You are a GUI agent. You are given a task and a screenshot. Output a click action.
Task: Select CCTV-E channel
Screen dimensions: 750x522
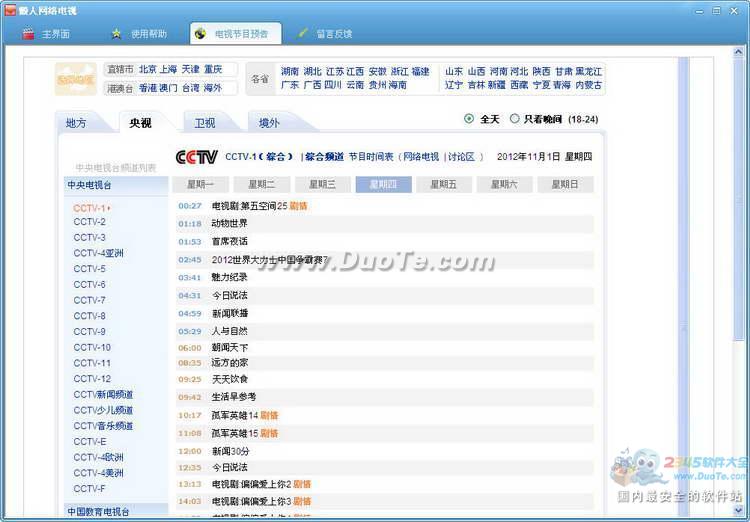90,442
